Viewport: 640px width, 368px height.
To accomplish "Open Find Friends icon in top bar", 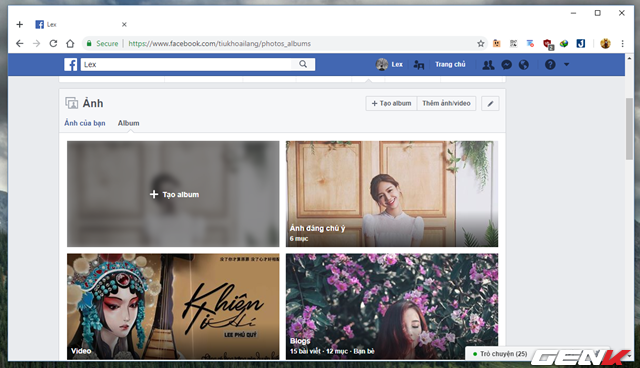I will (x=419, y=64).
